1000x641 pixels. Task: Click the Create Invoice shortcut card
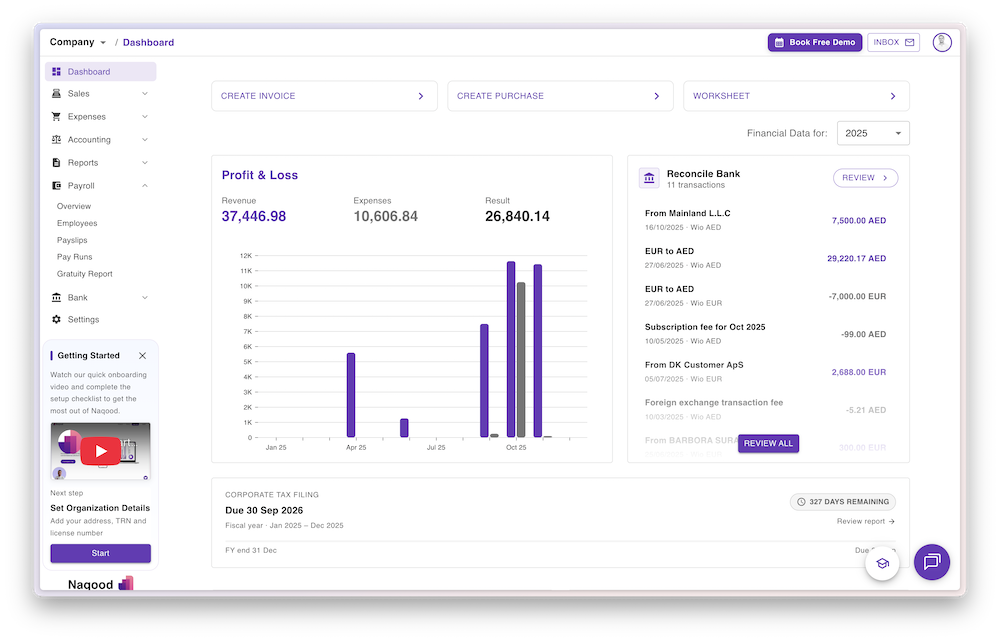coord(324,96)
